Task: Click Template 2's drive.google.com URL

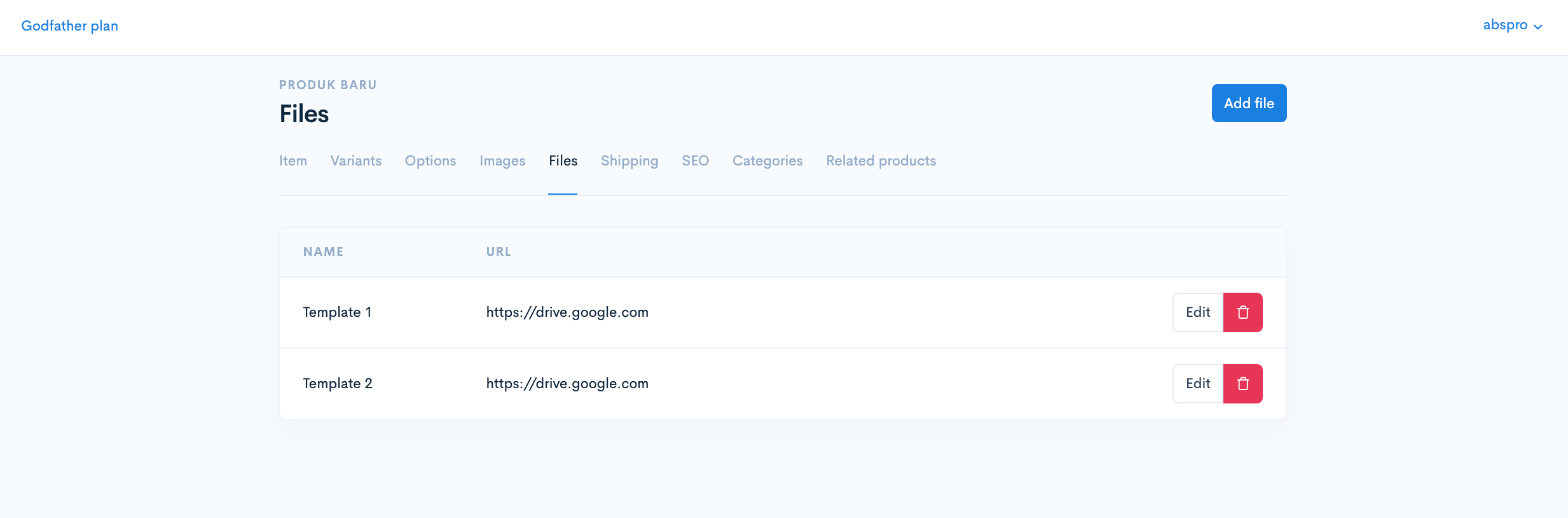Action: pyautogui.click(x=567, y=384)
